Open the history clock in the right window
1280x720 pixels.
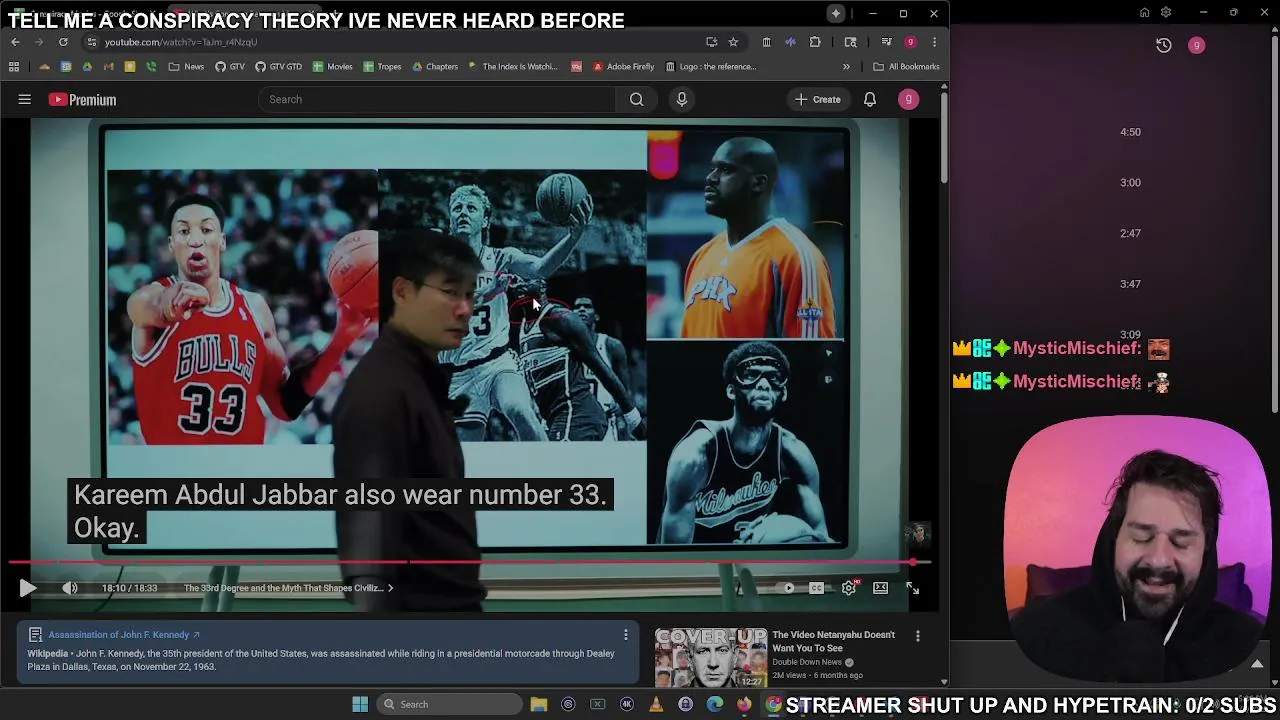click(x=1163, y=45)
